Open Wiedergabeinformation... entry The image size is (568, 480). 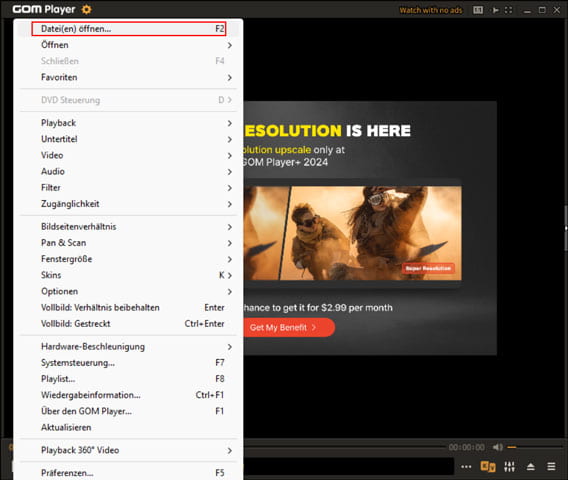pos(129,395)
